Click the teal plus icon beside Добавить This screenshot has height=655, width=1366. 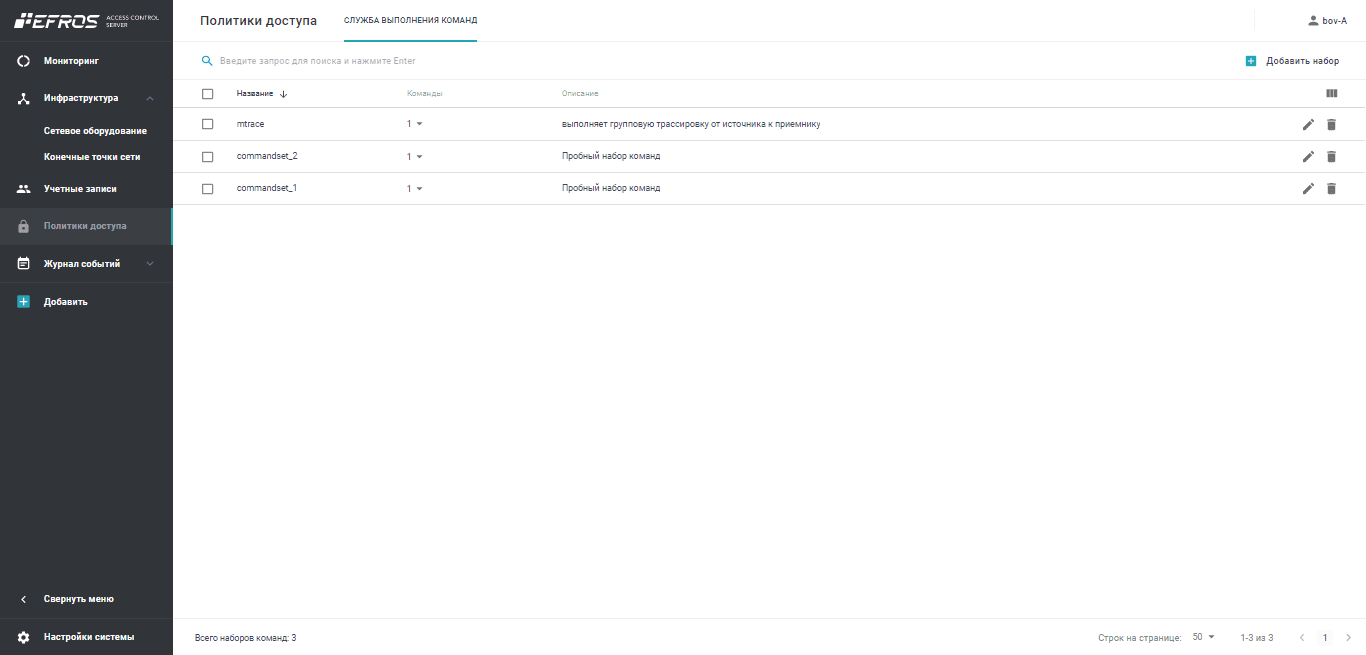(24, 302)
